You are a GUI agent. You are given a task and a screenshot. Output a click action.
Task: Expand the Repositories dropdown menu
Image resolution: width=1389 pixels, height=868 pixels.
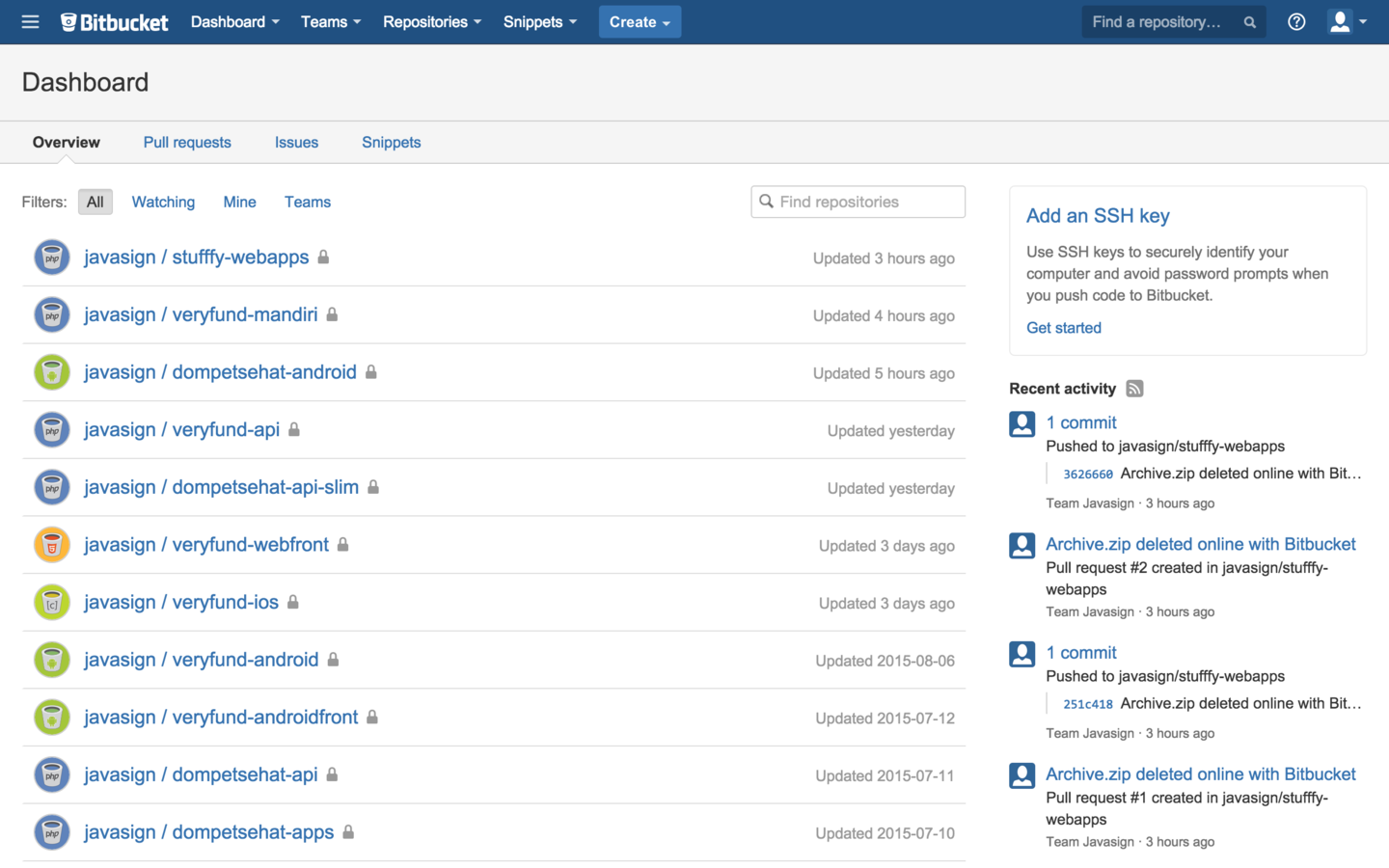(x=432, y=22)
